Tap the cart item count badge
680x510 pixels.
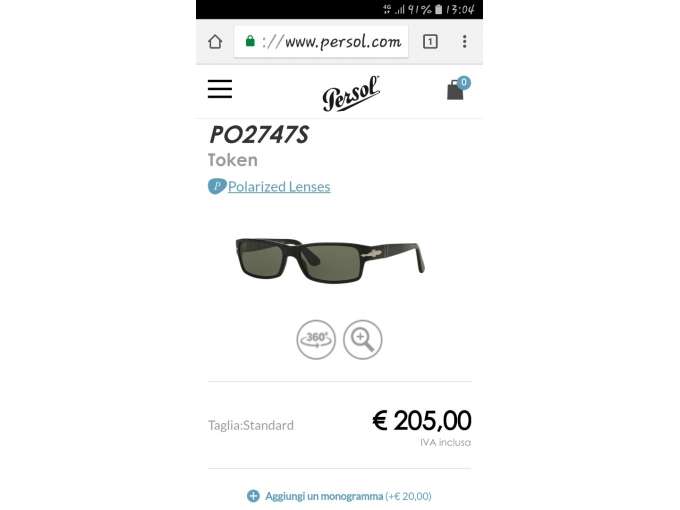coord(464,82)
